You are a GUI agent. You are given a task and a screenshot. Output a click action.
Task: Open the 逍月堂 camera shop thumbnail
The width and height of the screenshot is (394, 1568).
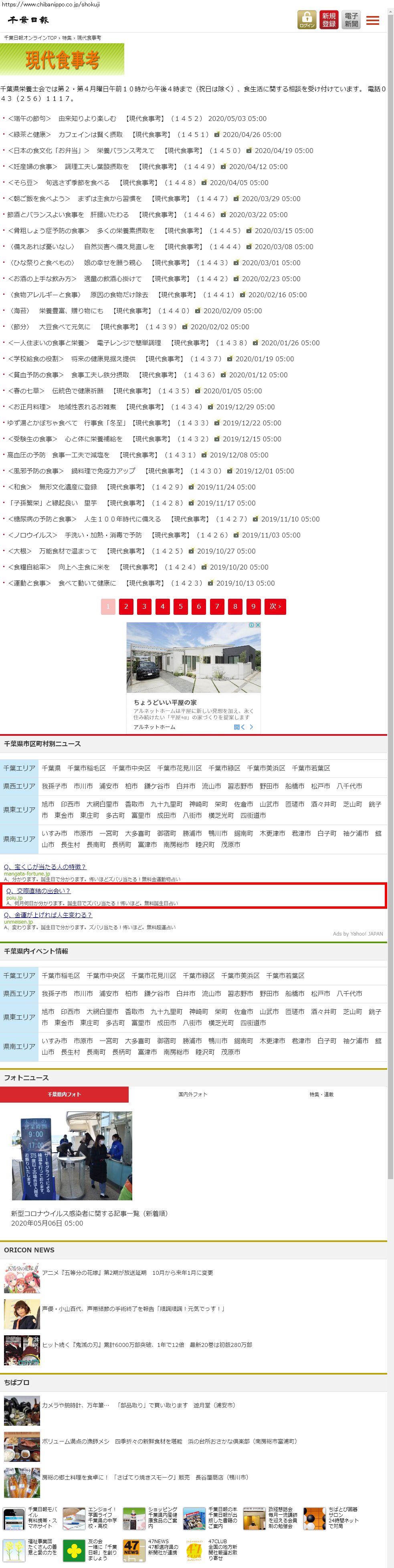pyautogui.click(x=22, y=1410)
